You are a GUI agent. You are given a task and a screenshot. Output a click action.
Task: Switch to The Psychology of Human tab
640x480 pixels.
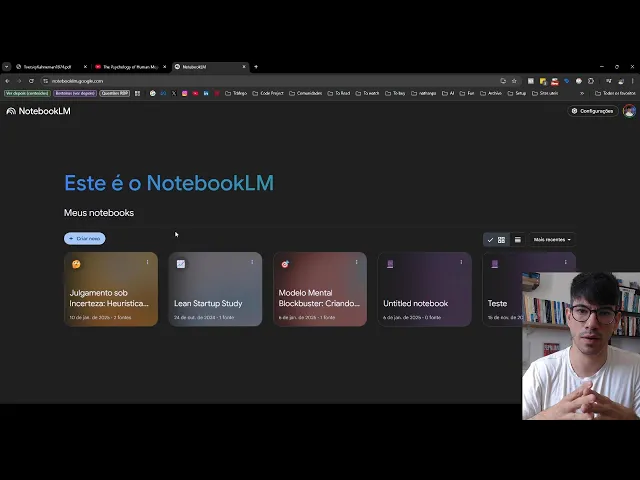click(131, 67)
